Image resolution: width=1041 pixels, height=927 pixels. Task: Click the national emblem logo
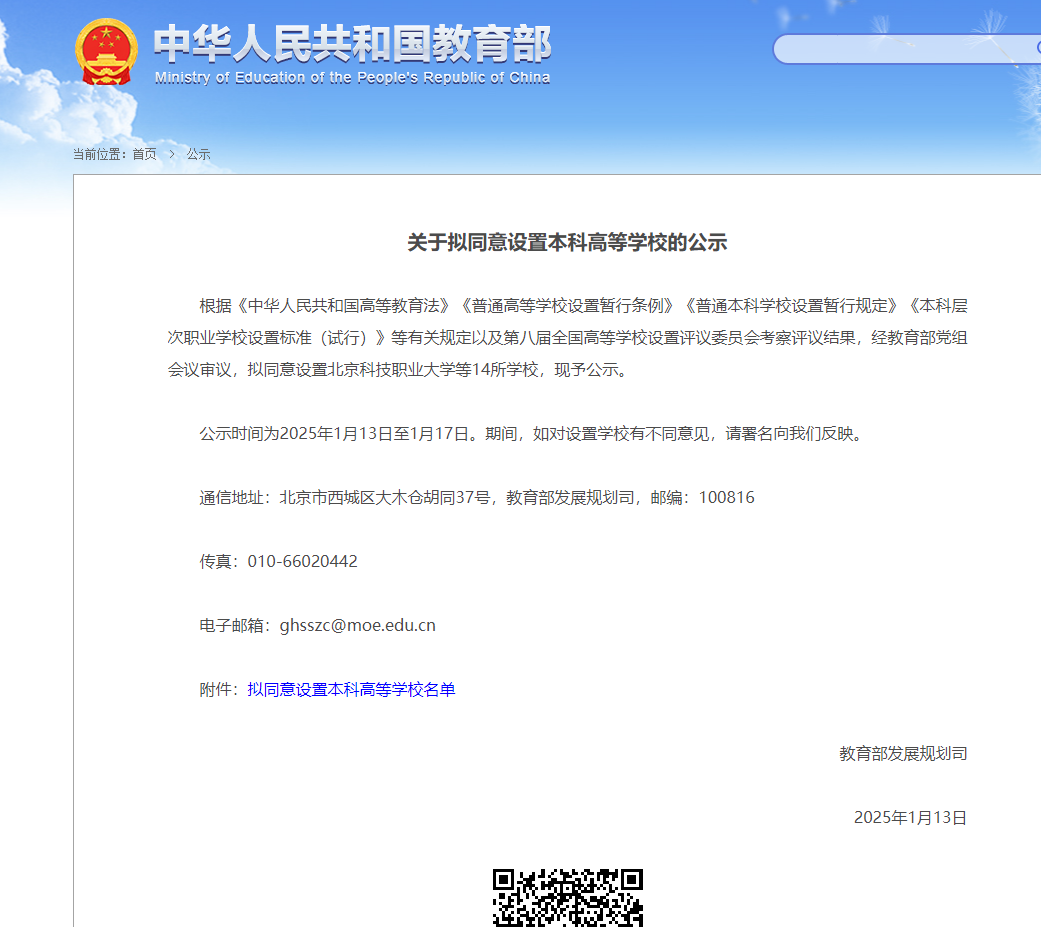tap(106, 52)
